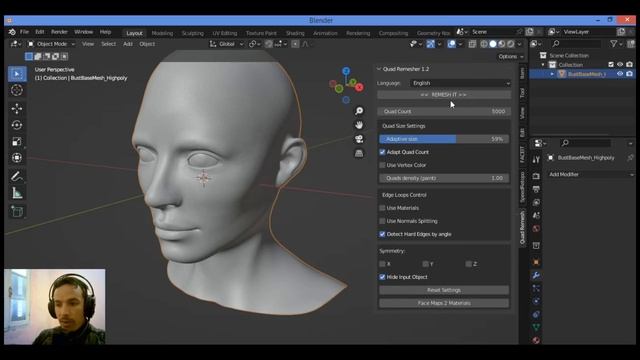Screen dimensions: 640x360
Task: Adjust the Adaptive size slider
Action: (x=444, y=139)
